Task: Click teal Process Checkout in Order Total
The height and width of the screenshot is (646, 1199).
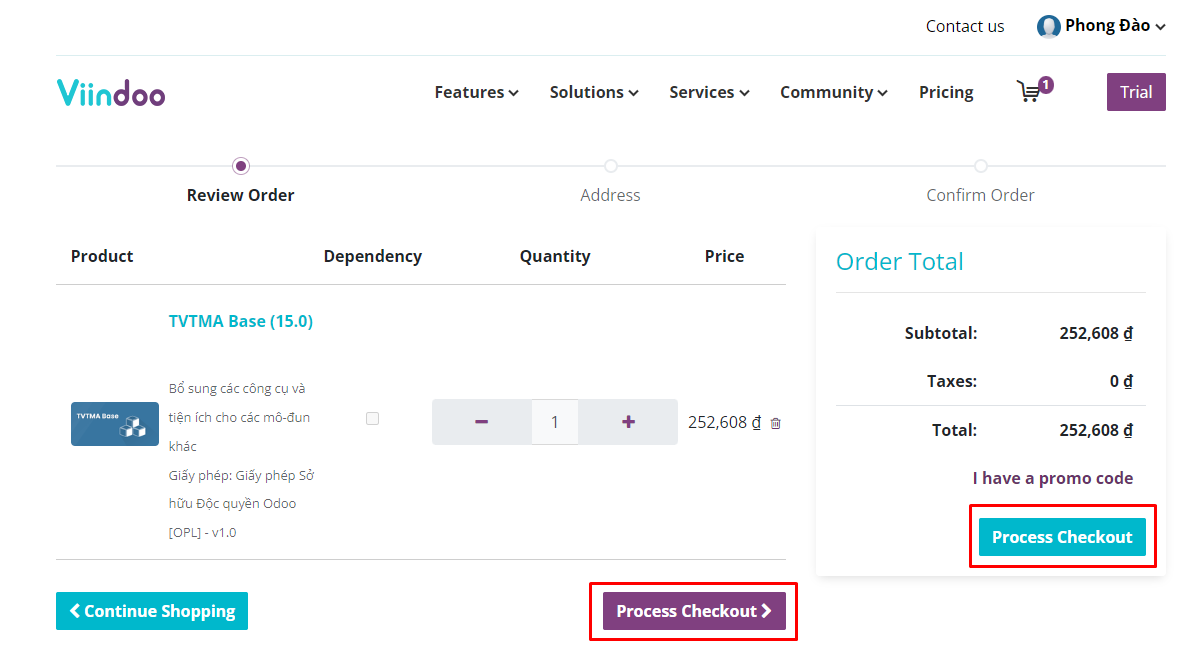Action: pos(1061,537)
